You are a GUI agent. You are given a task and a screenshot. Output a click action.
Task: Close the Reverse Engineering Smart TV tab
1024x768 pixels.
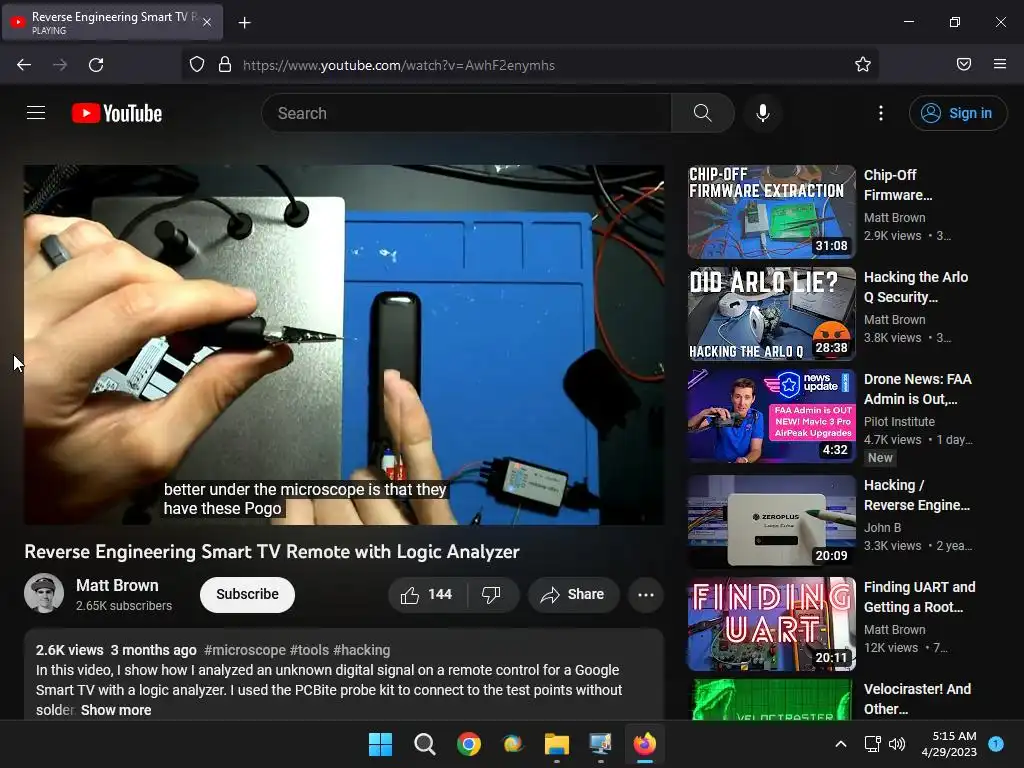(207, 22)
